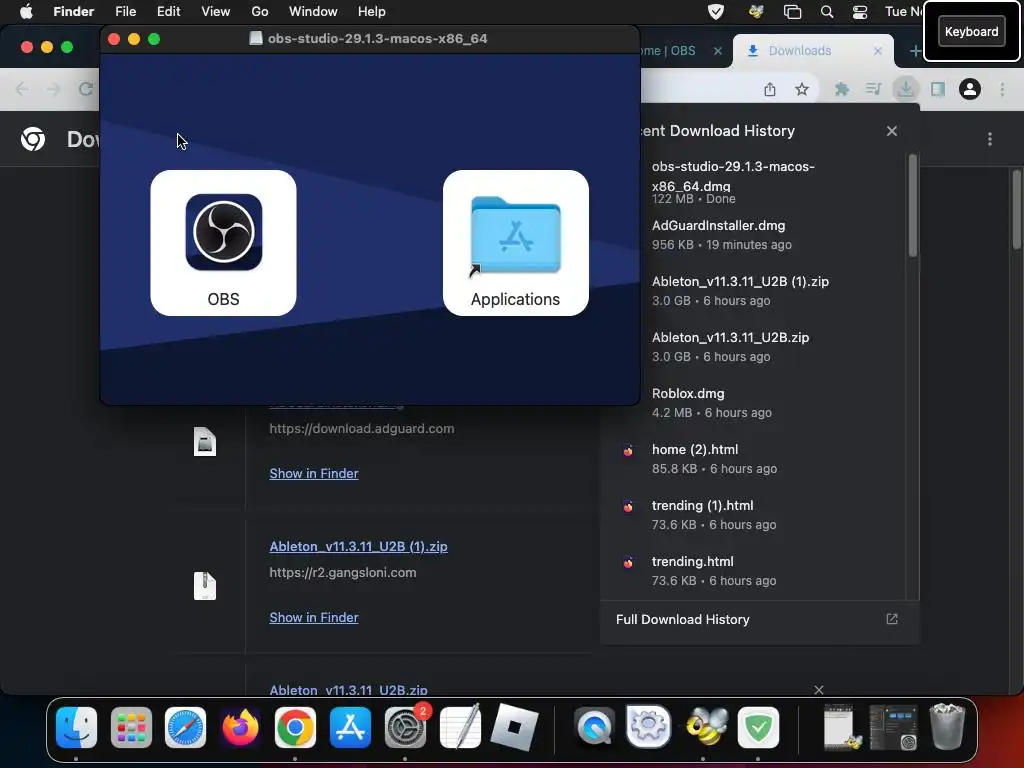Toggle the Chrome downloads toolbar icon
The image size is (1024, 768).
tap(906, 89)
